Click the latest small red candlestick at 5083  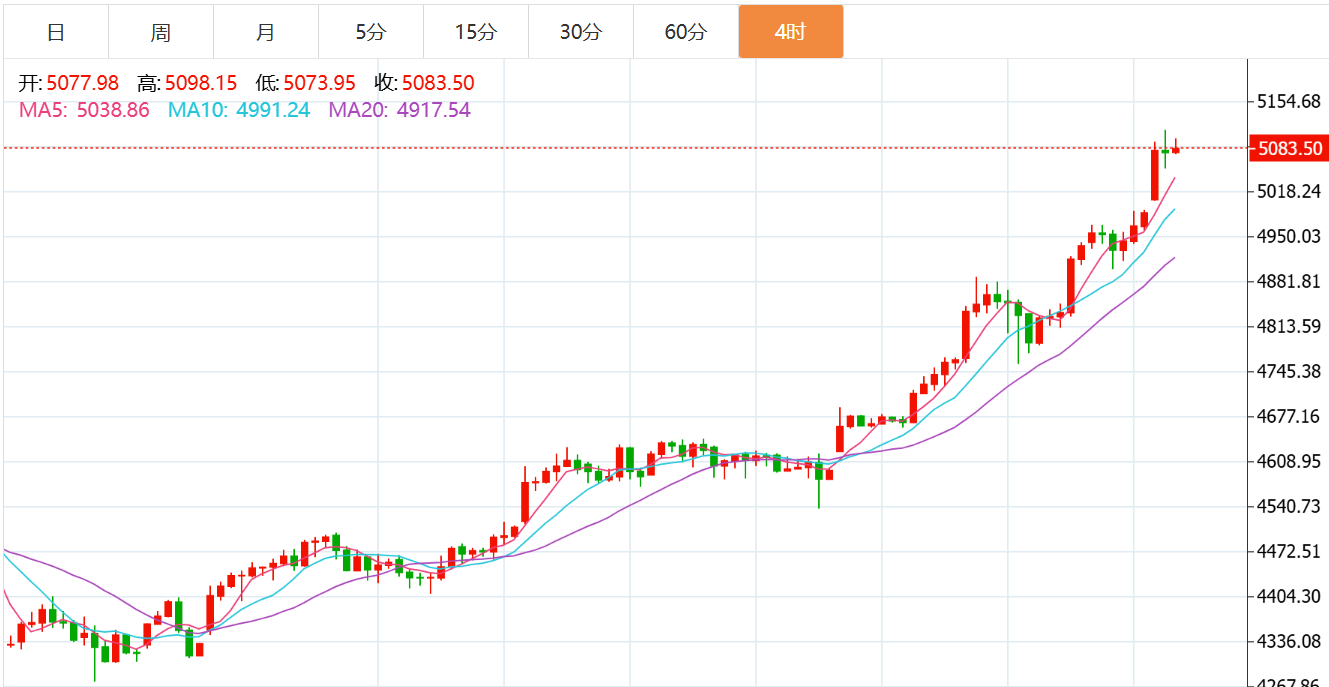coord(1176,149)
